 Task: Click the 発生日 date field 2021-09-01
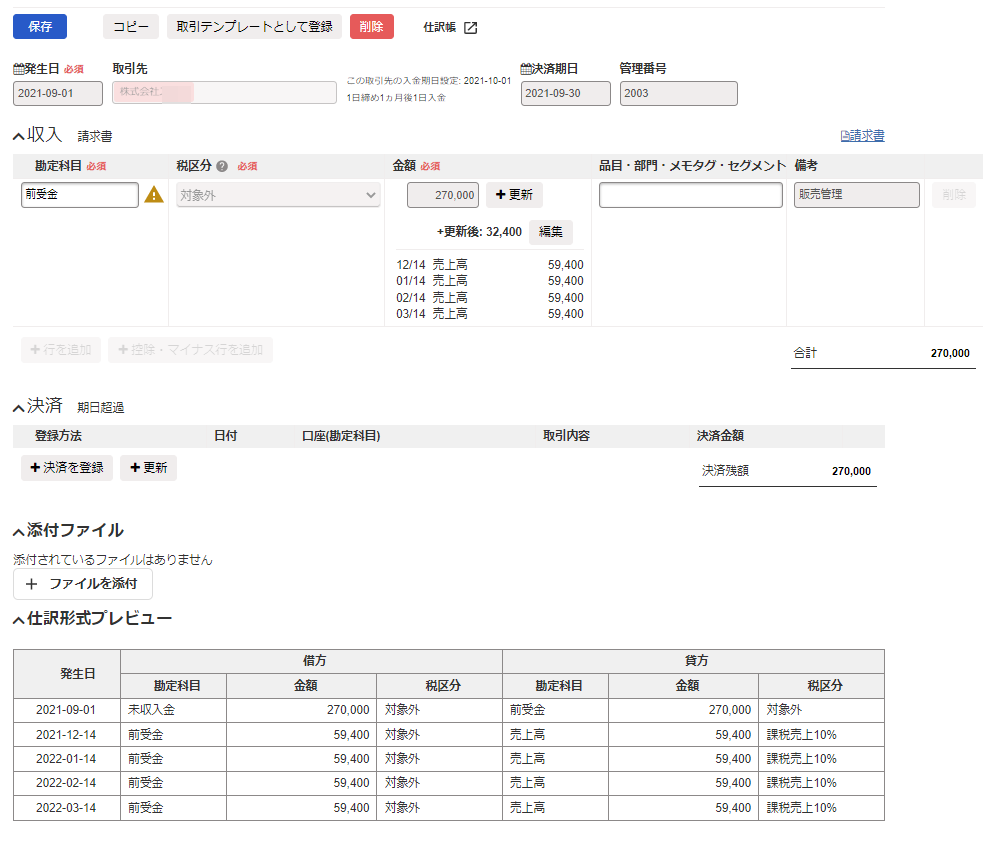(x=58, y=93)
